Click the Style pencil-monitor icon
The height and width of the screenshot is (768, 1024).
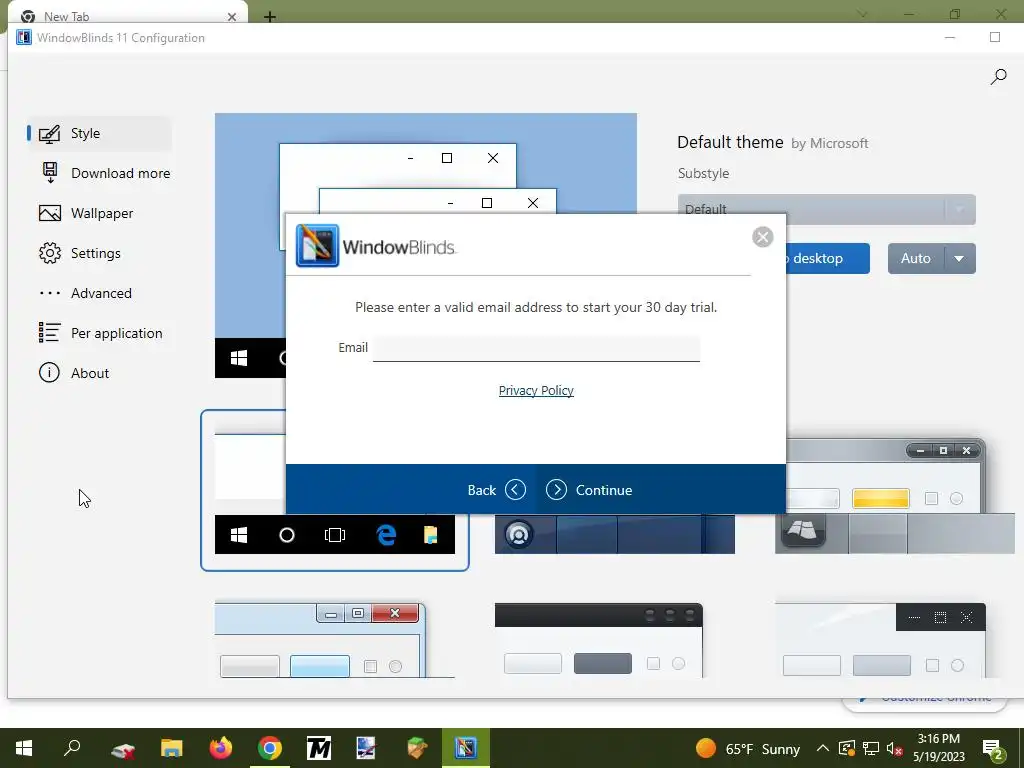coord(50,134)
